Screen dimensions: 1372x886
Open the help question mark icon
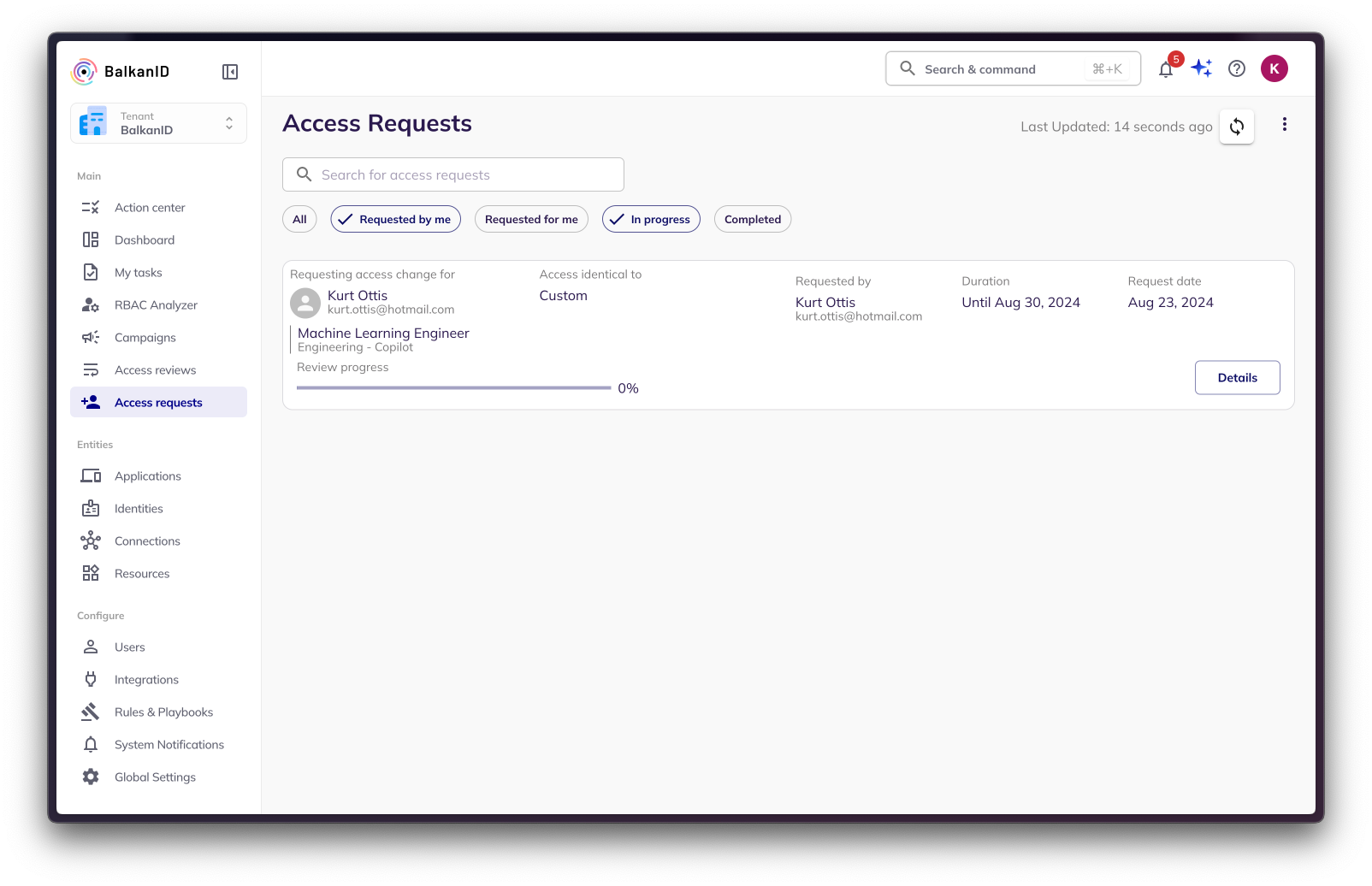tap(1237, 68)
